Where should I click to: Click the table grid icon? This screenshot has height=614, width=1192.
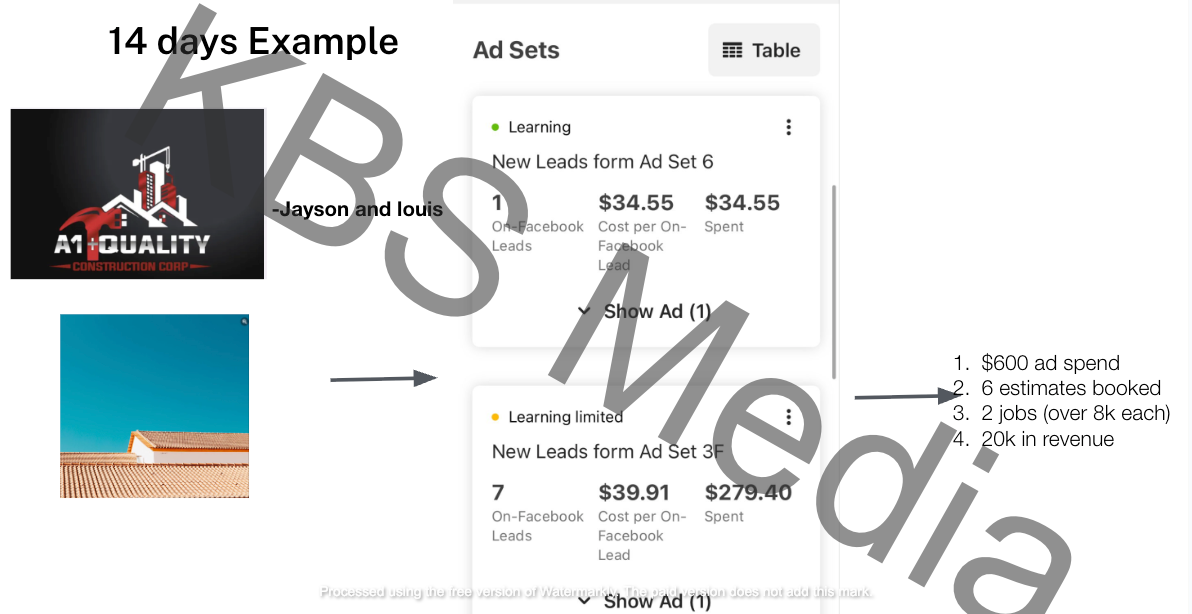(x=733, y=50)
